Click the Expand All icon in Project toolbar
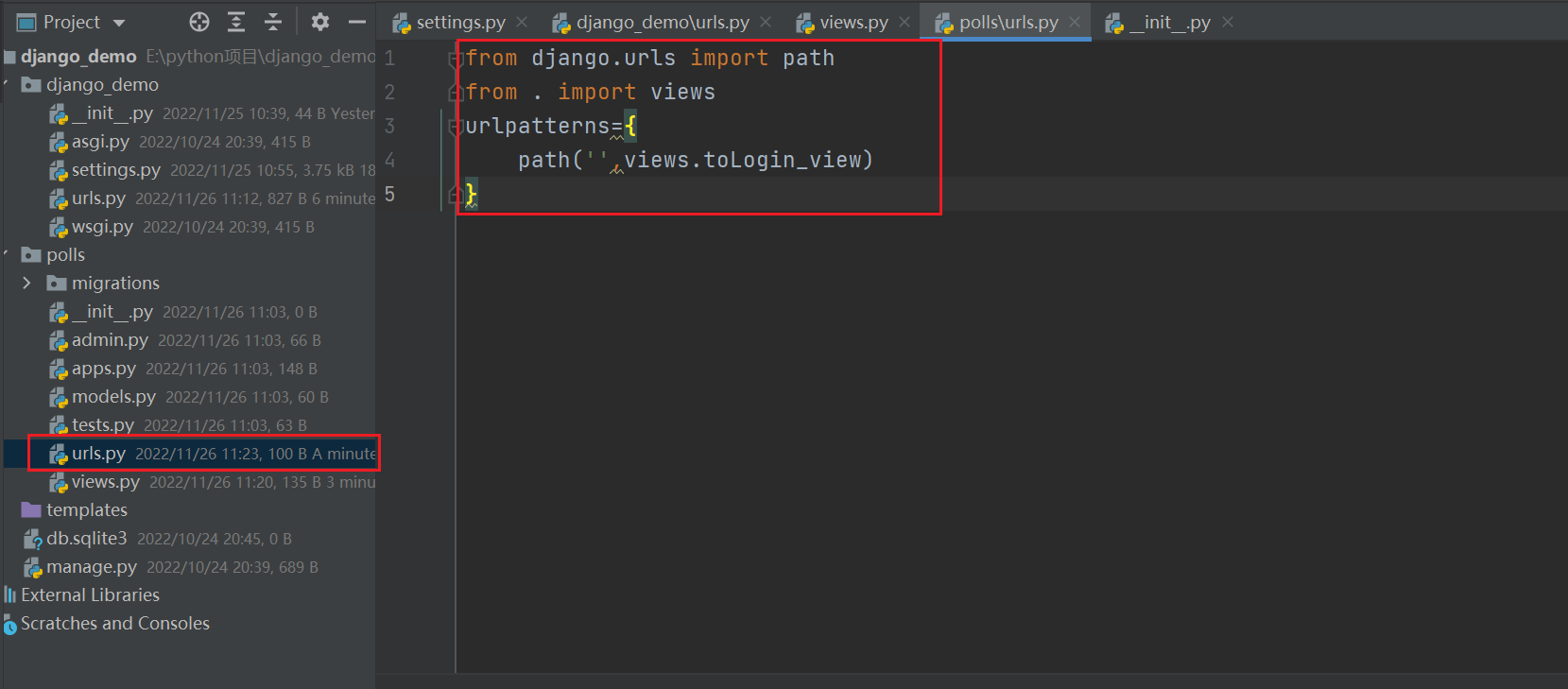The height and width of the screenshot is (689, 1568). [236, 22]
